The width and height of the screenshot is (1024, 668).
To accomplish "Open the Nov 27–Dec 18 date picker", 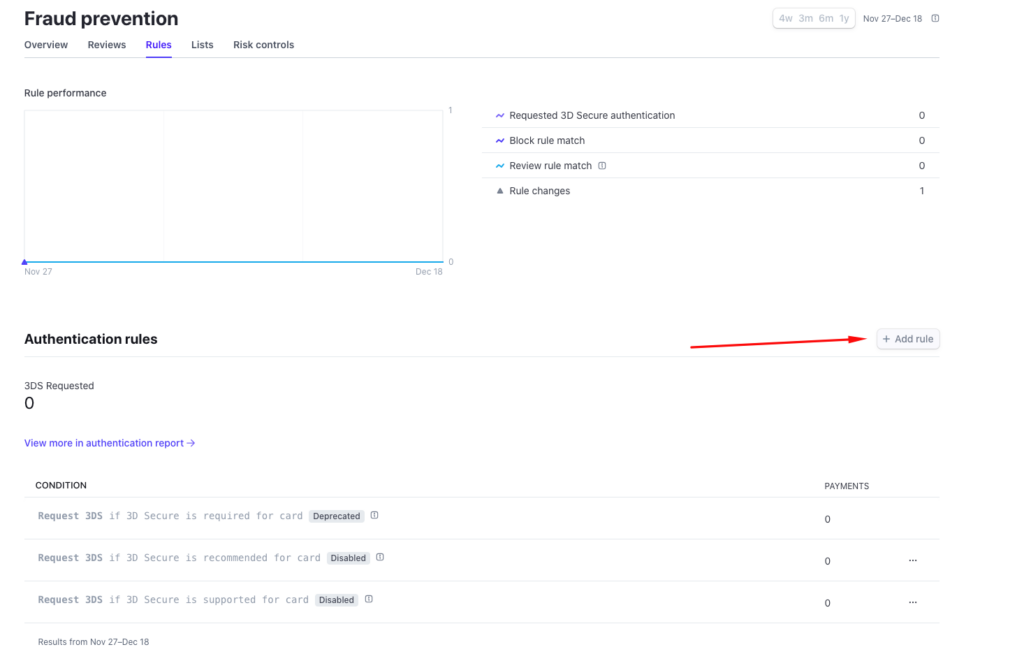I will [x=894, y=18].
